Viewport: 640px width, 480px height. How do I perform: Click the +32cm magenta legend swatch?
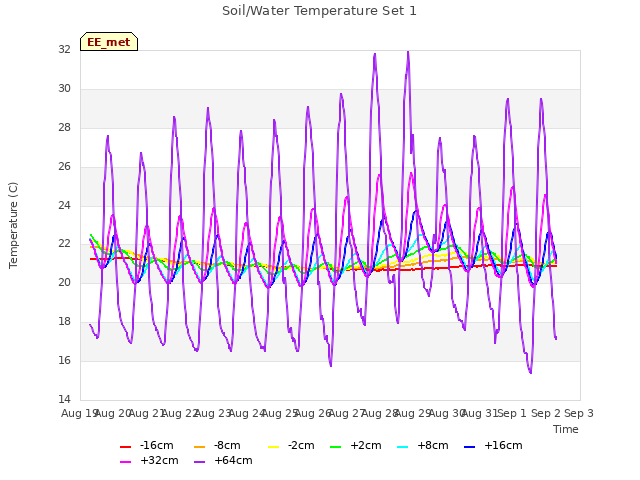125,462
